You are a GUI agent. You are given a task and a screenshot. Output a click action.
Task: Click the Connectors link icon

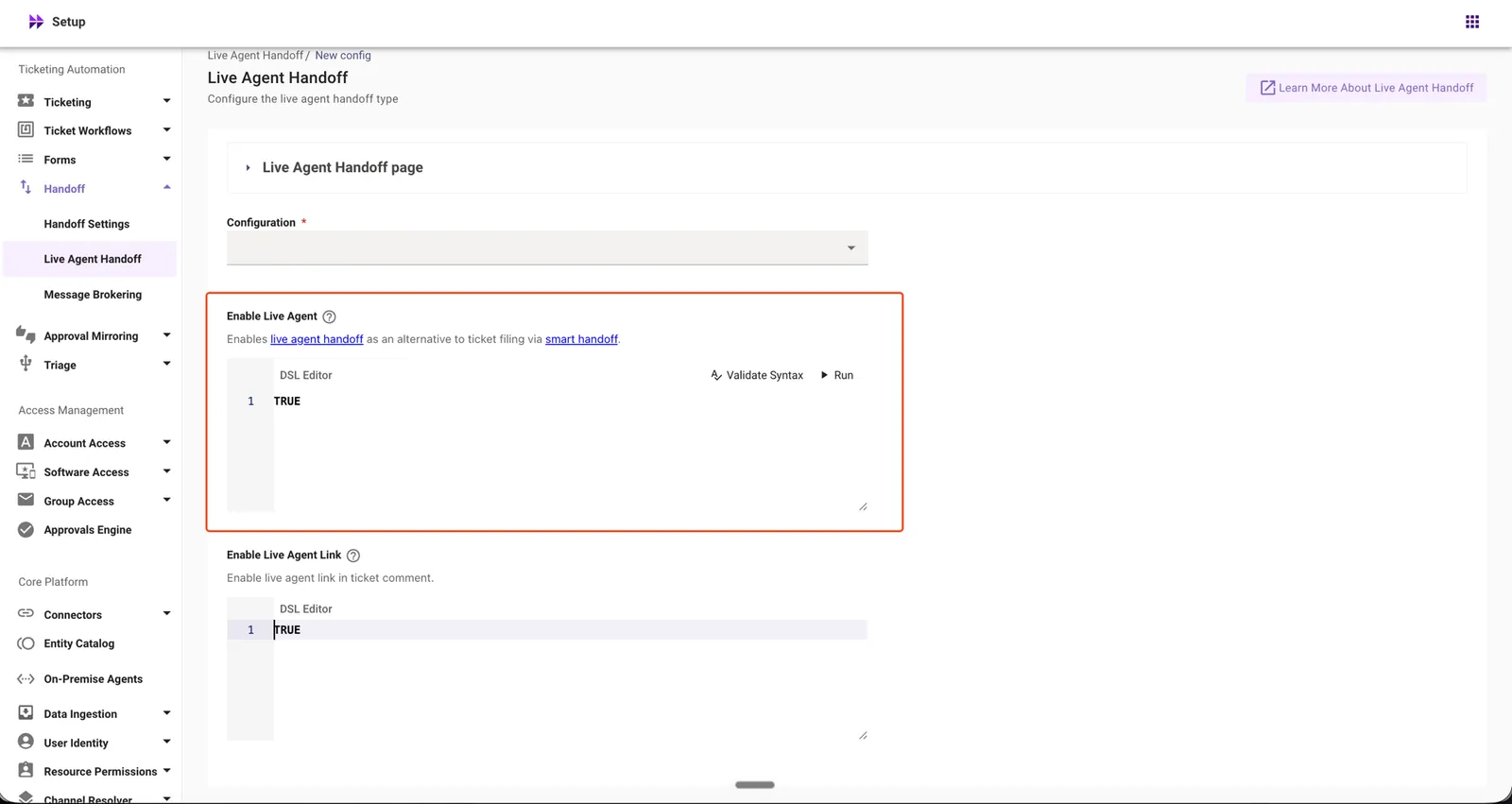click(x=26, y=614)
